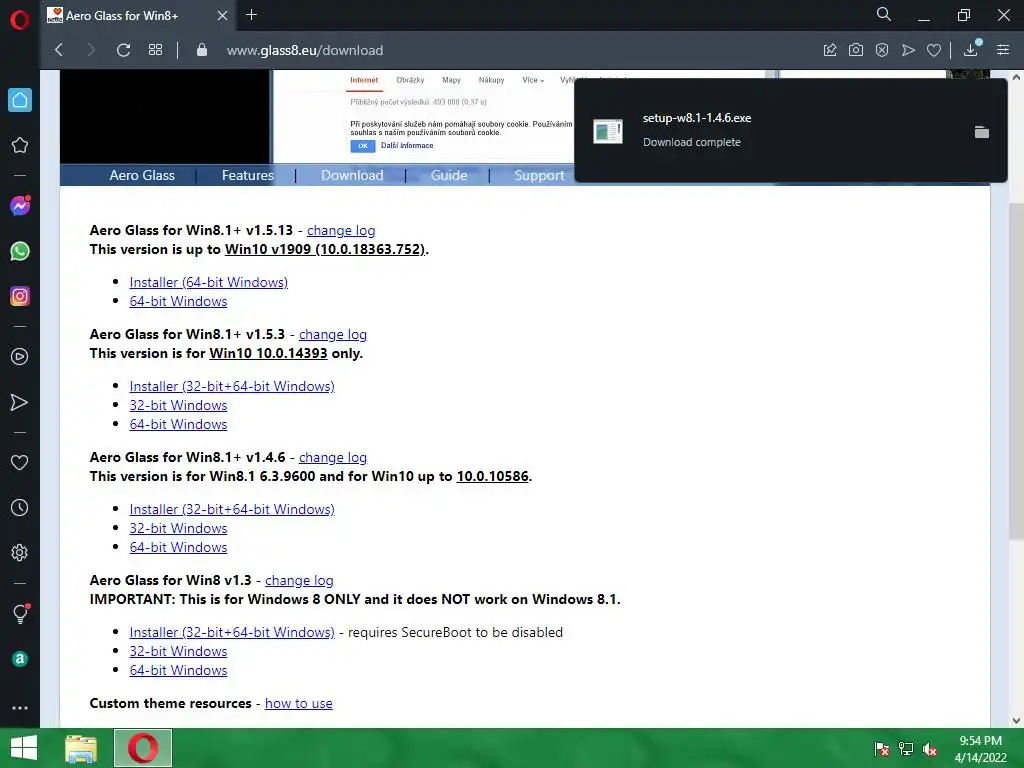Click 32-bit Windows link under v1.5.3

point(178,405)
